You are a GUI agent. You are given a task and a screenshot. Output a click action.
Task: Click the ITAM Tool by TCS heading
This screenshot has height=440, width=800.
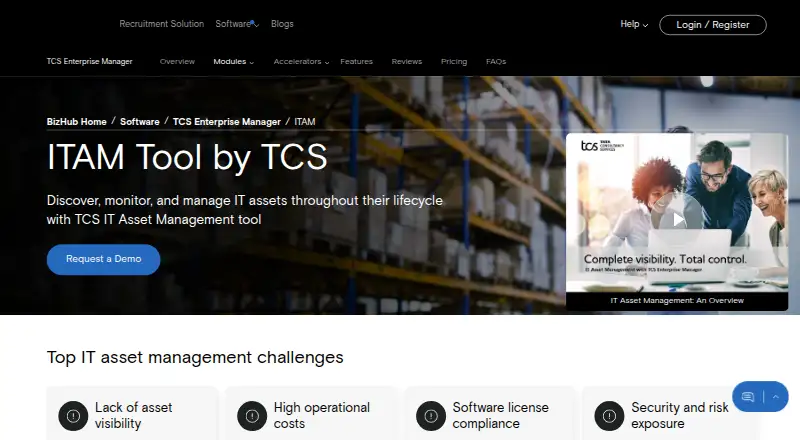[x=187, y=157]
